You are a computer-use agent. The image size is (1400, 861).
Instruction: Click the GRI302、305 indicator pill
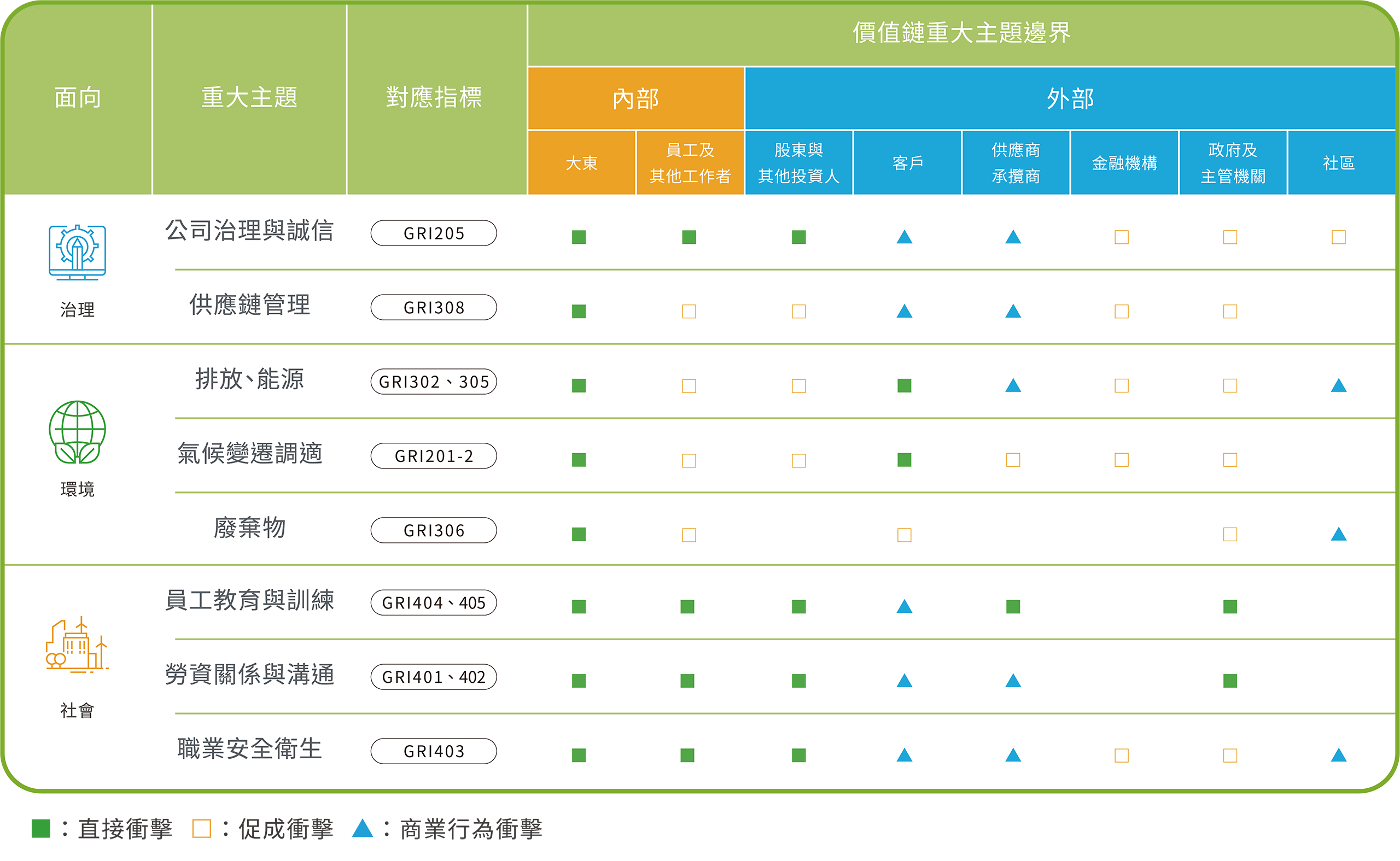434,382
